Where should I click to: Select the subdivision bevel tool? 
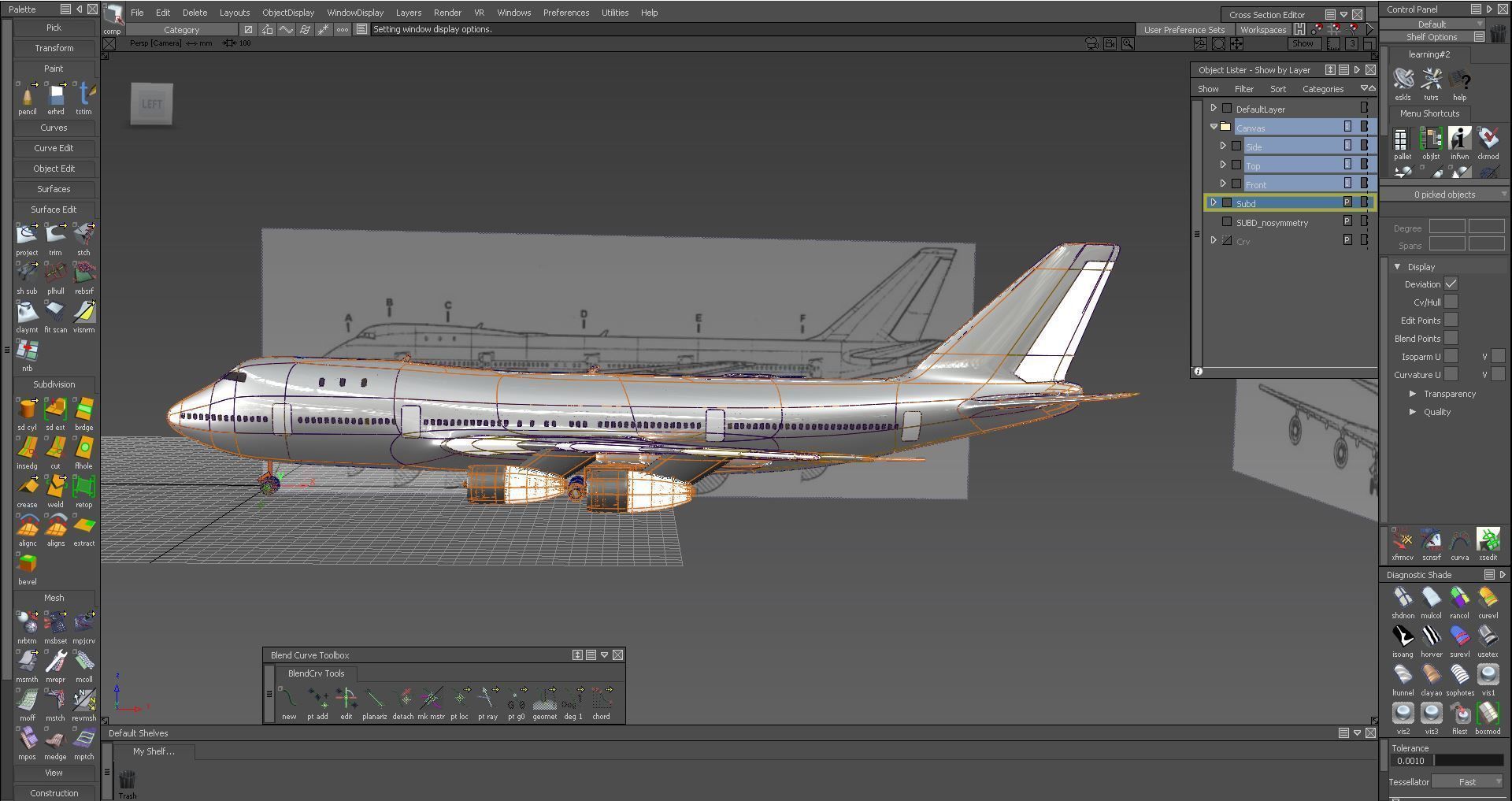coord(27,564)
